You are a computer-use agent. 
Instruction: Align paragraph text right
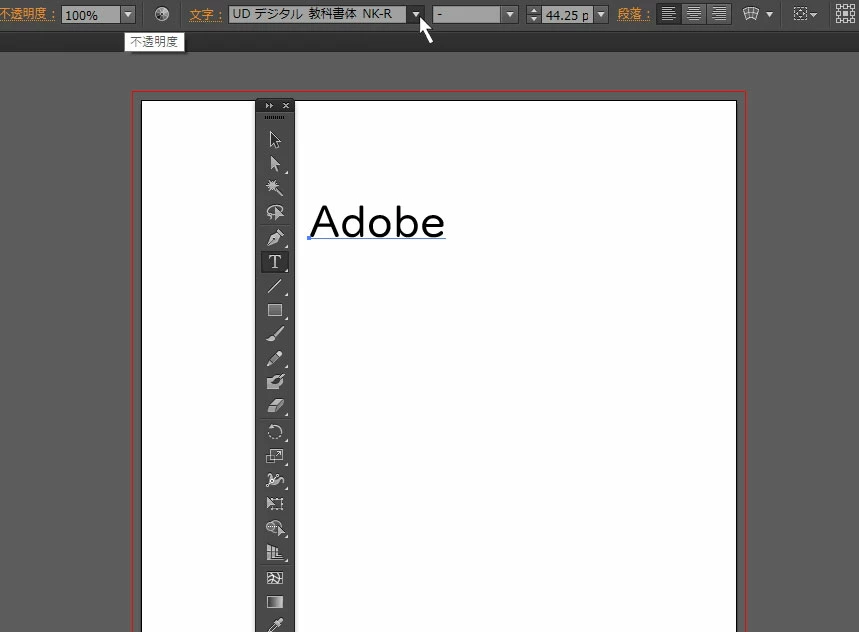(719, 14)
